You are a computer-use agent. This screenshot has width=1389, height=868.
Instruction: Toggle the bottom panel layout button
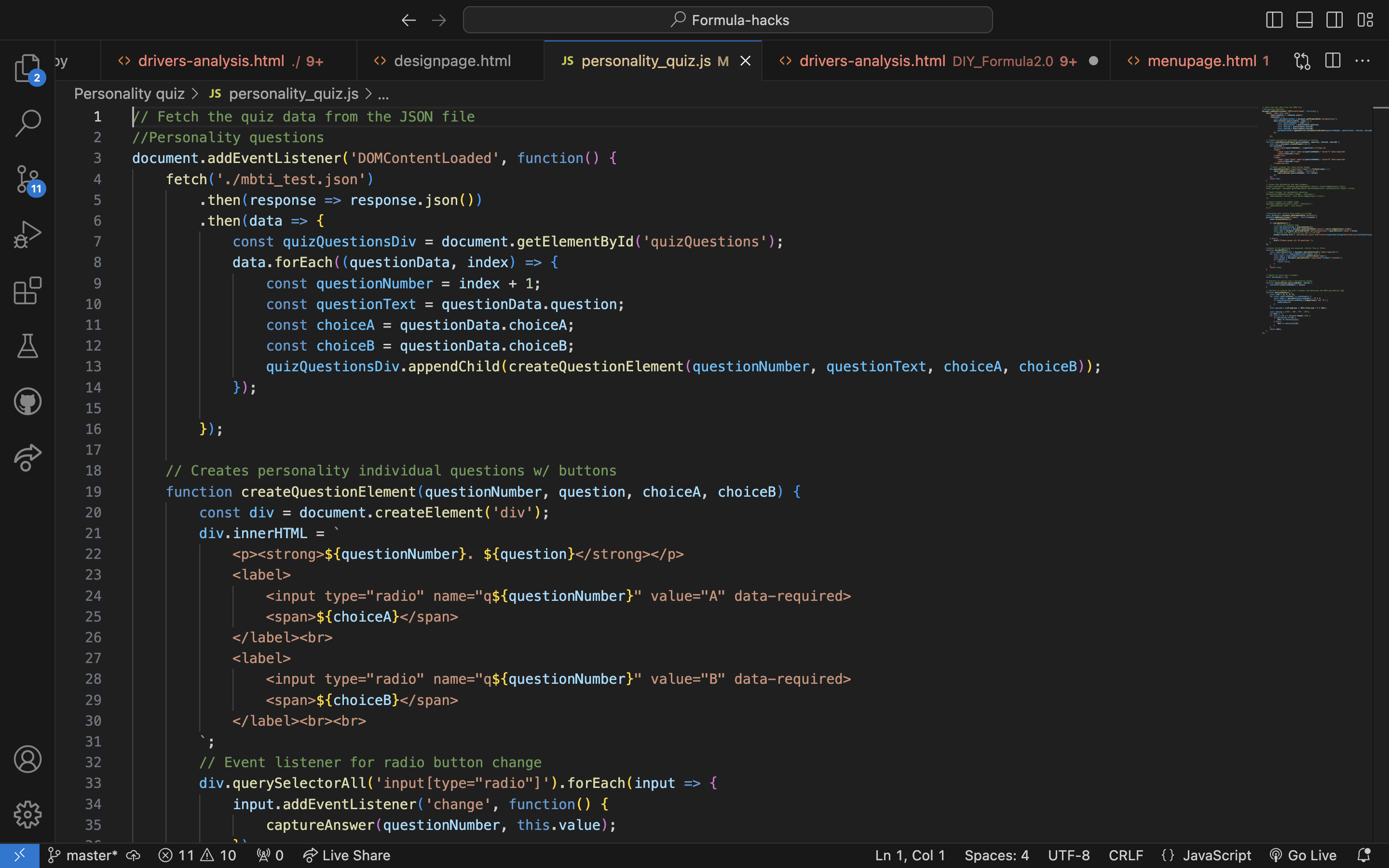coord(1304,20)
